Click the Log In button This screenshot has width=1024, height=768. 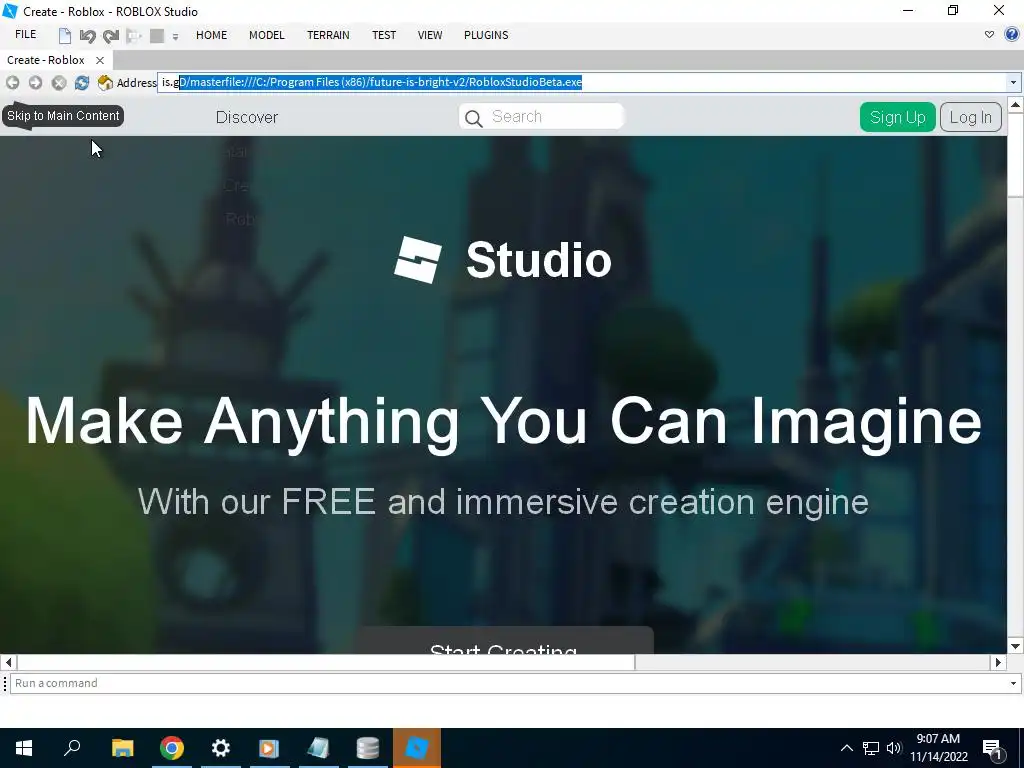tap(970, 117)
